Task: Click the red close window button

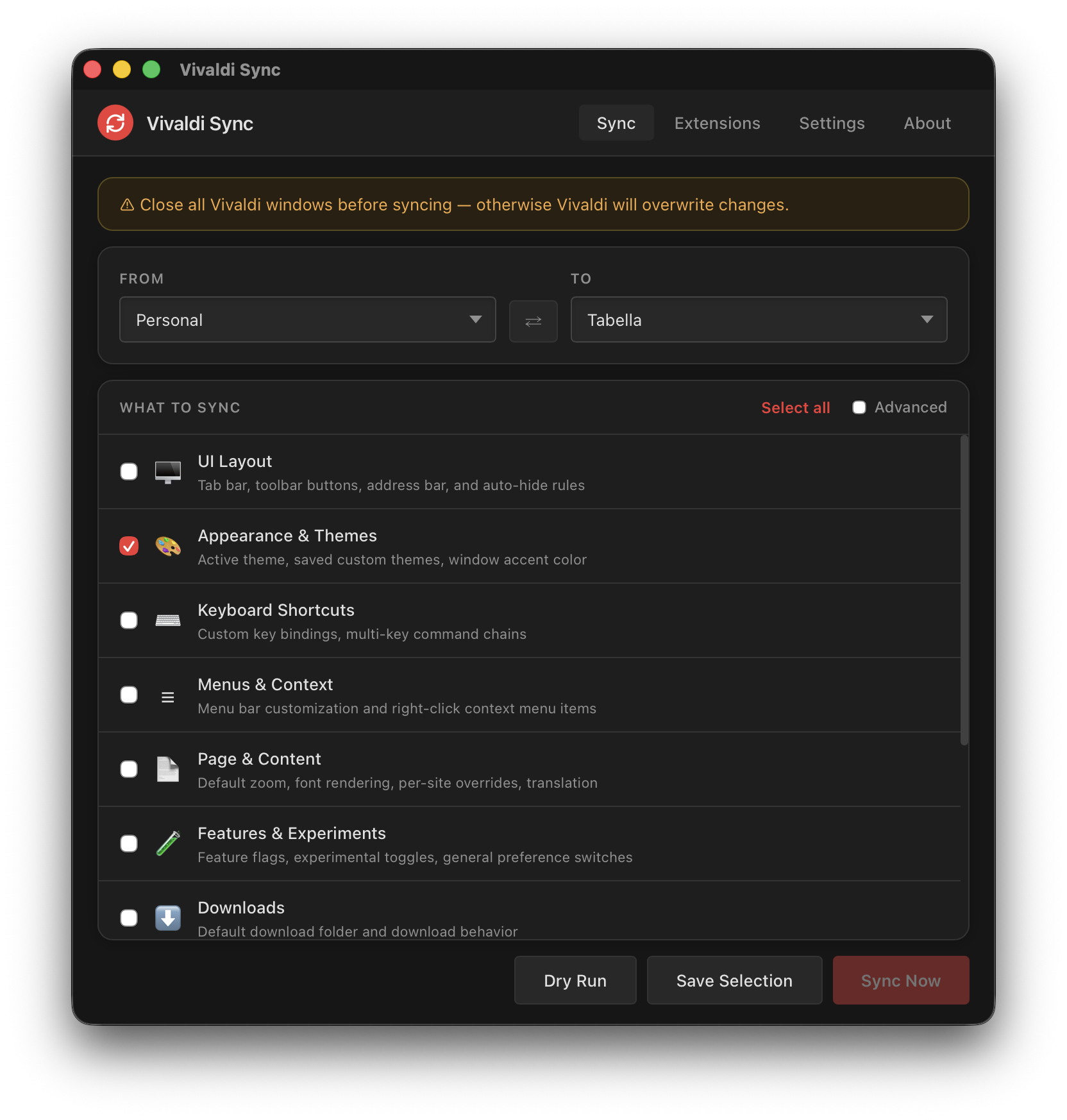Action: tap(92, 69)
